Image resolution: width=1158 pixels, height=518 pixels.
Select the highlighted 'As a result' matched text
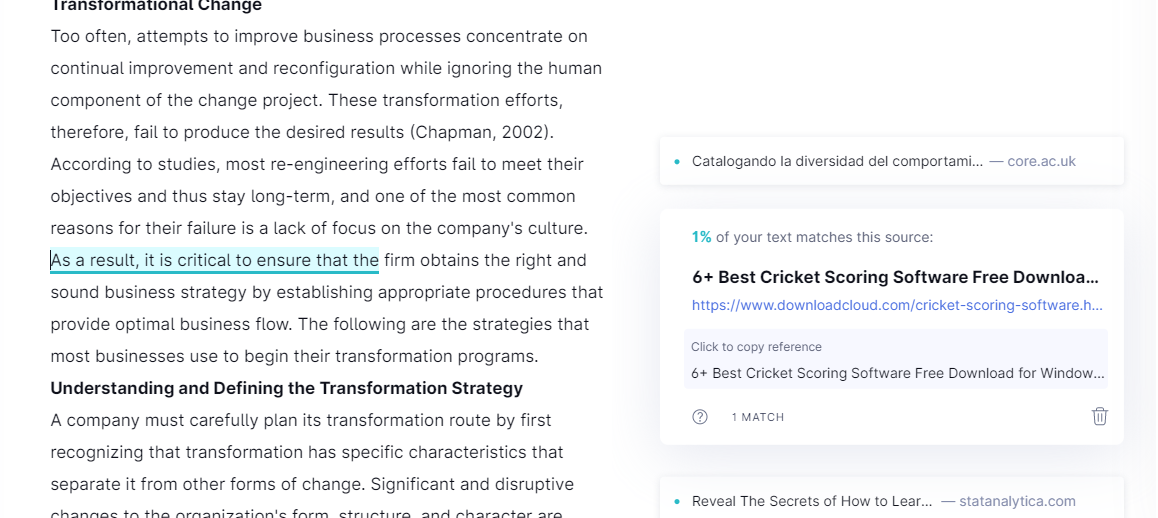point(214,260)
